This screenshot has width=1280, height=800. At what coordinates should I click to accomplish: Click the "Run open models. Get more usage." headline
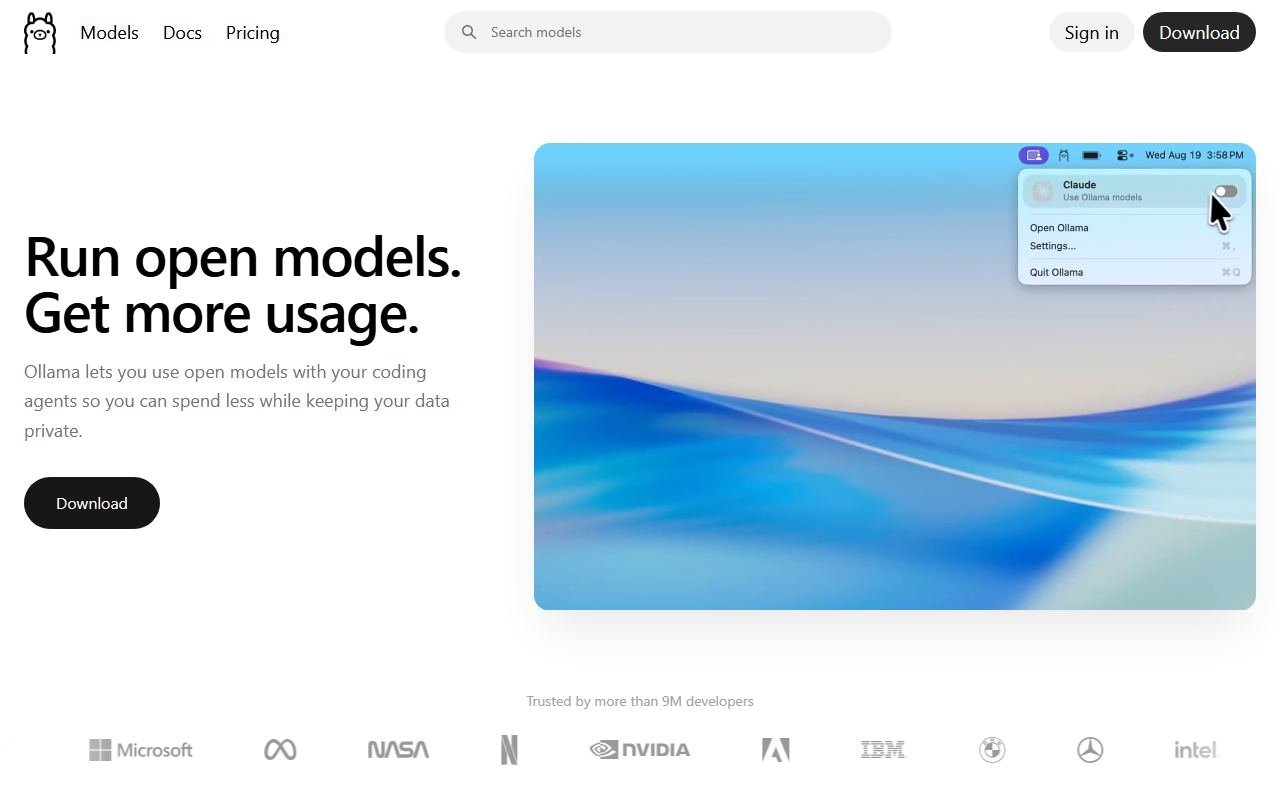(243, 285)
